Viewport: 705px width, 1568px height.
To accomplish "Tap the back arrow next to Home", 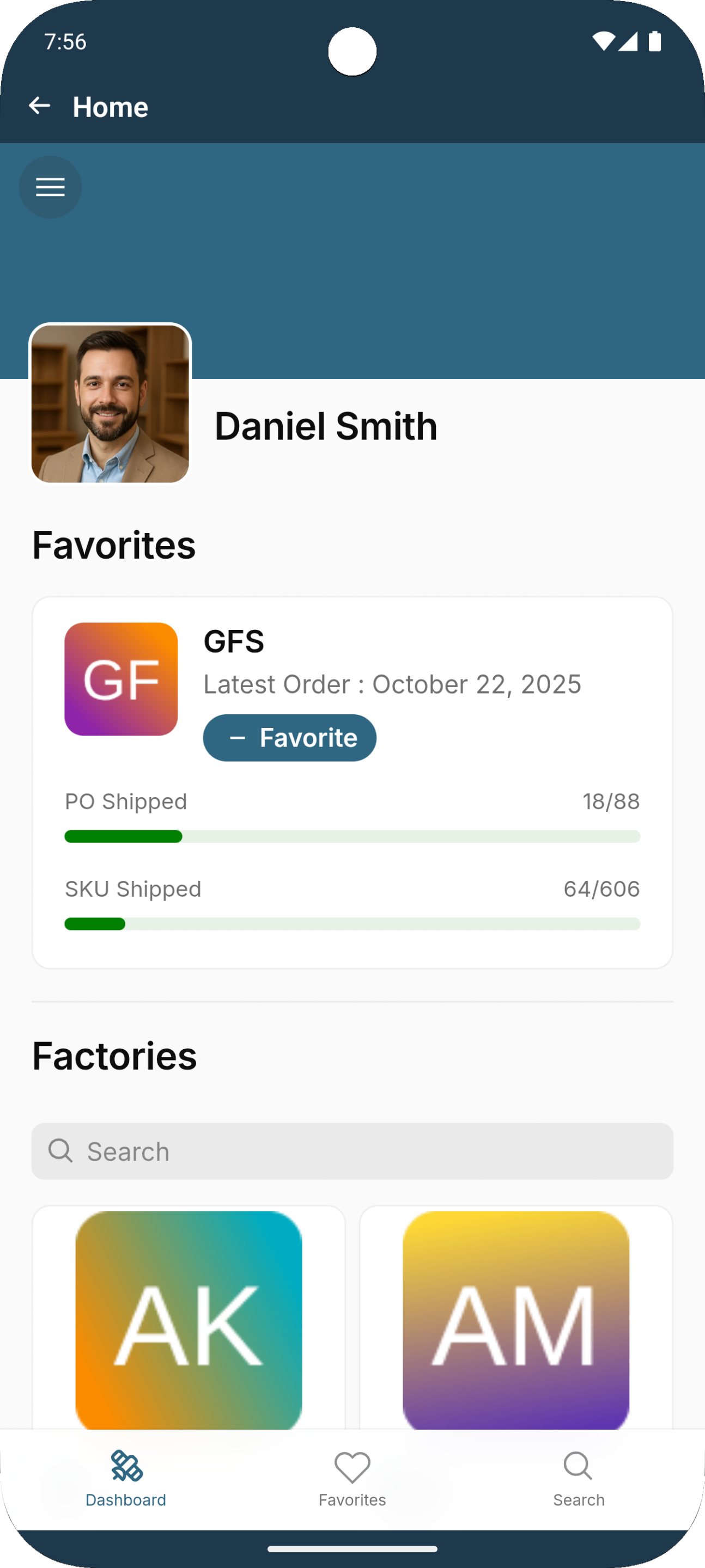I will tap(40, 106).
